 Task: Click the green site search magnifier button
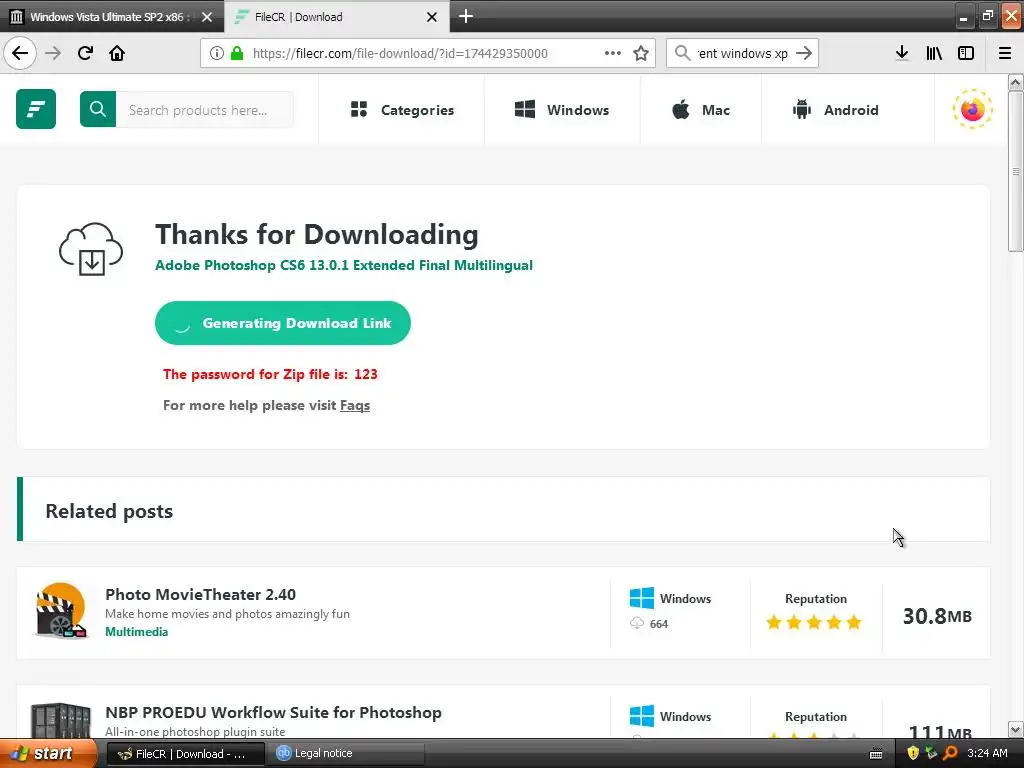[98, 109]
